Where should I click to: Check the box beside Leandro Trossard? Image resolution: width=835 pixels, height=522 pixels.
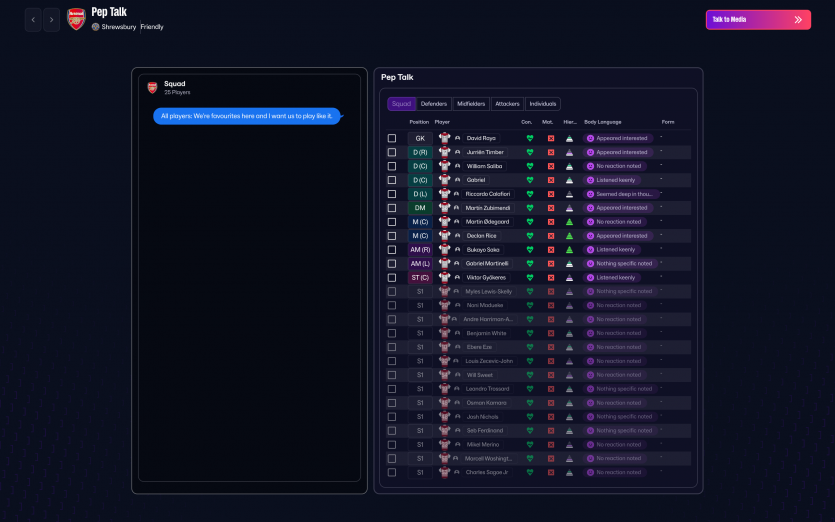pyautogui.click(x=392, y=389)
